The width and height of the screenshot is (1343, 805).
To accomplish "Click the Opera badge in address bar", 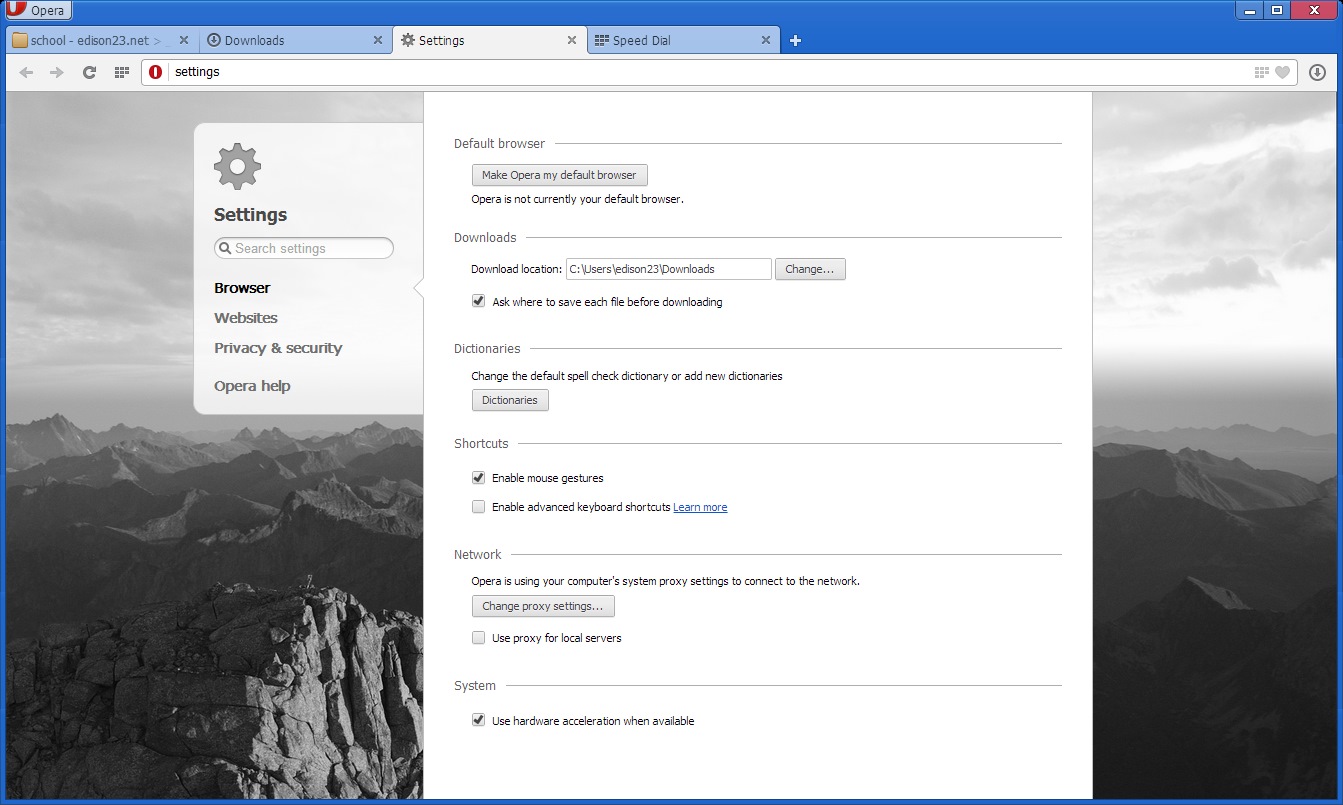I will (x=156, y=72).
